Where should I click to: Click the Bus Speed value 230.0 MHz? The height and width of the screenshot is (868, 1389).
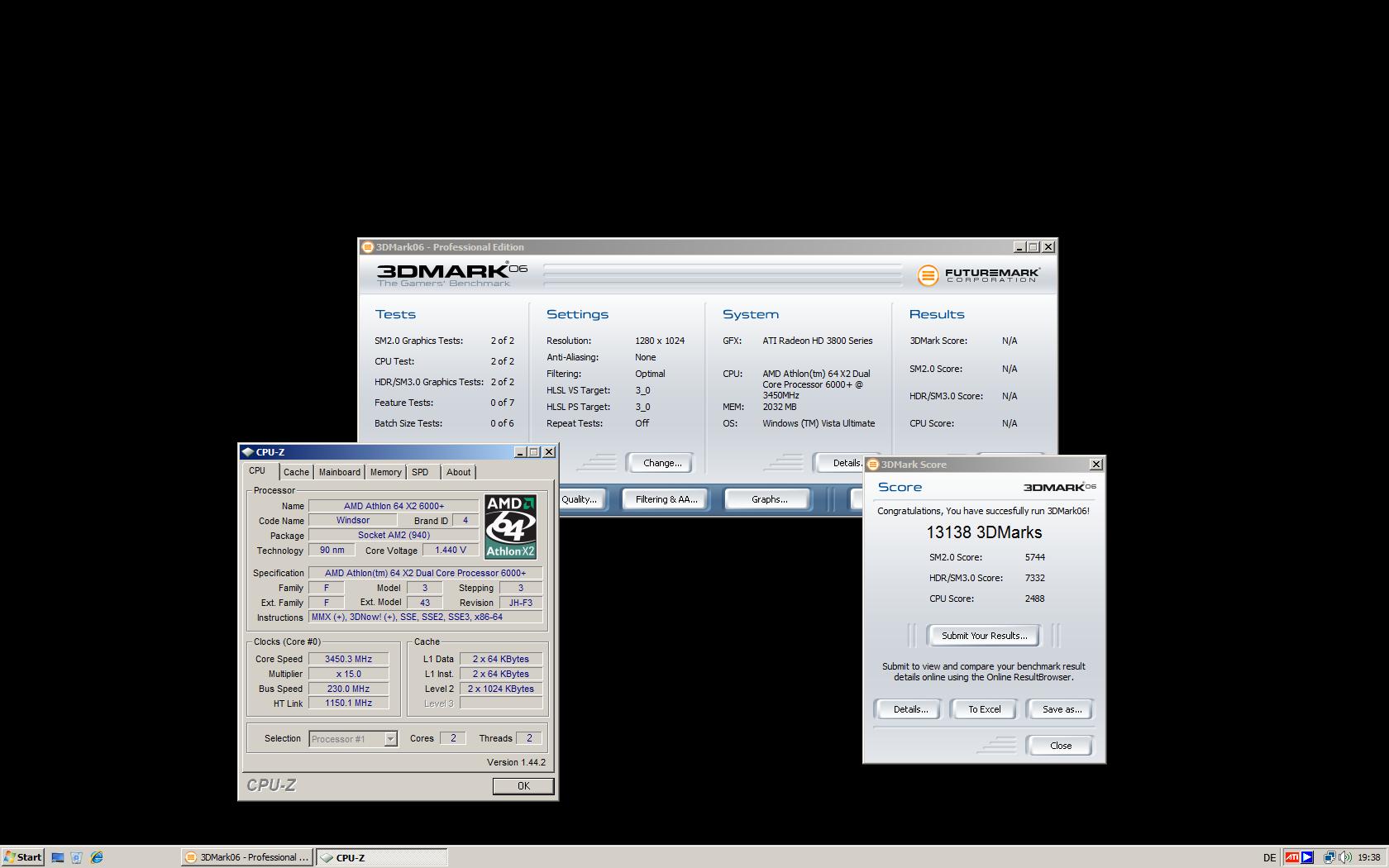pos(348,689)
